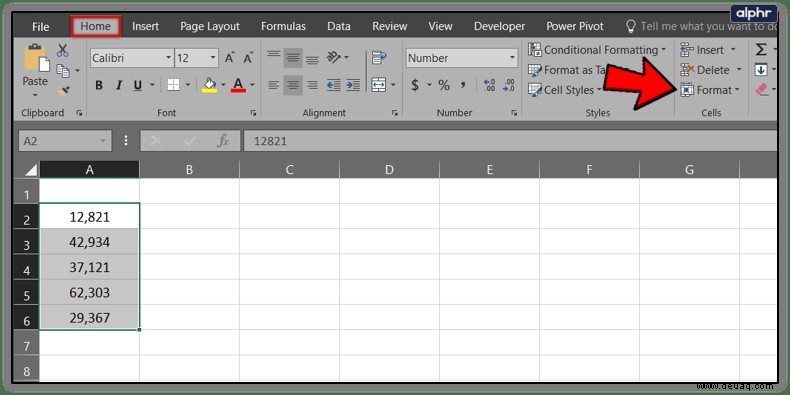Open the Font dialog launcher

coord(253,113)
